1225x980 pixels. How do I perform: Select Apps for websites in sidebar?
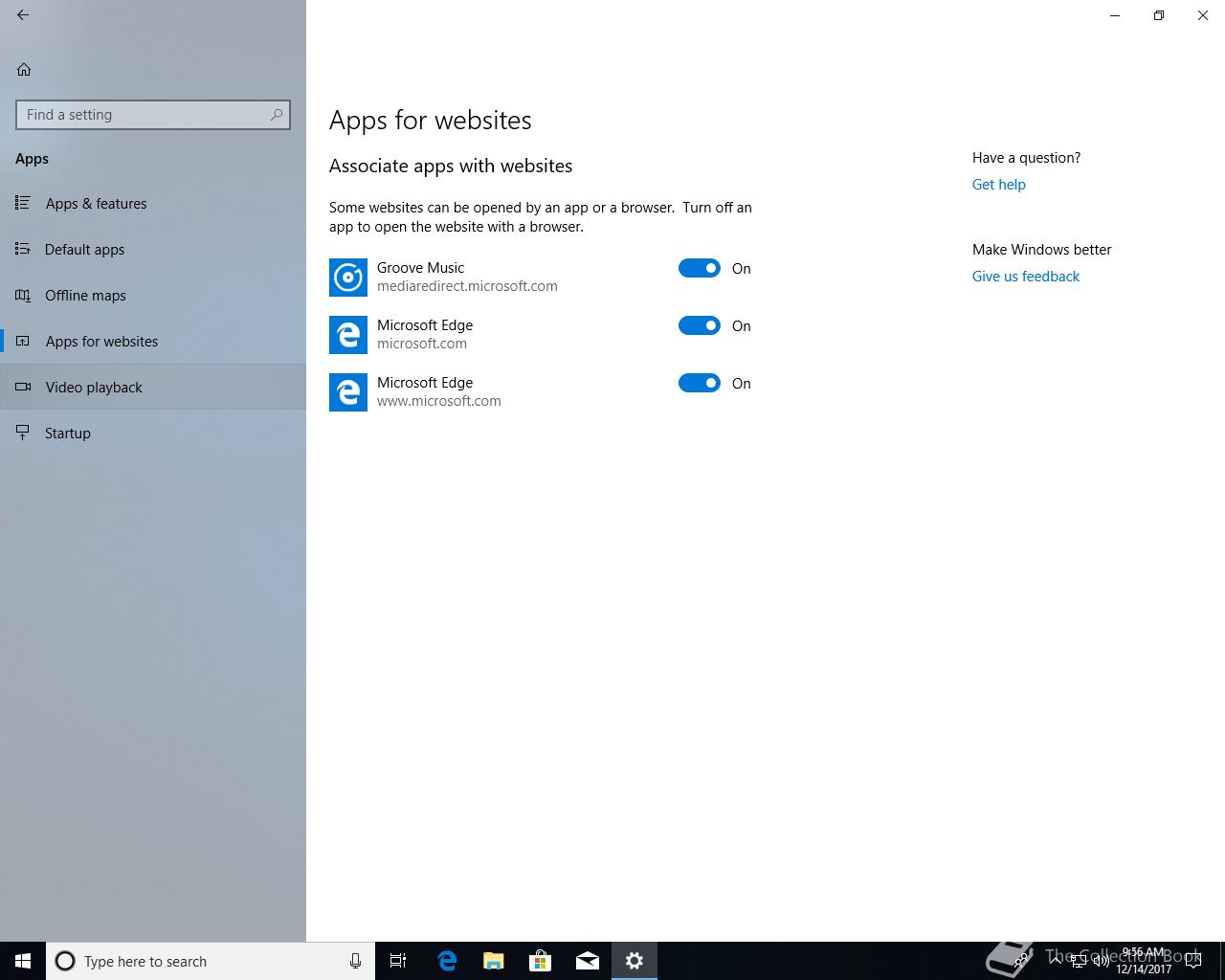point(153,341)
